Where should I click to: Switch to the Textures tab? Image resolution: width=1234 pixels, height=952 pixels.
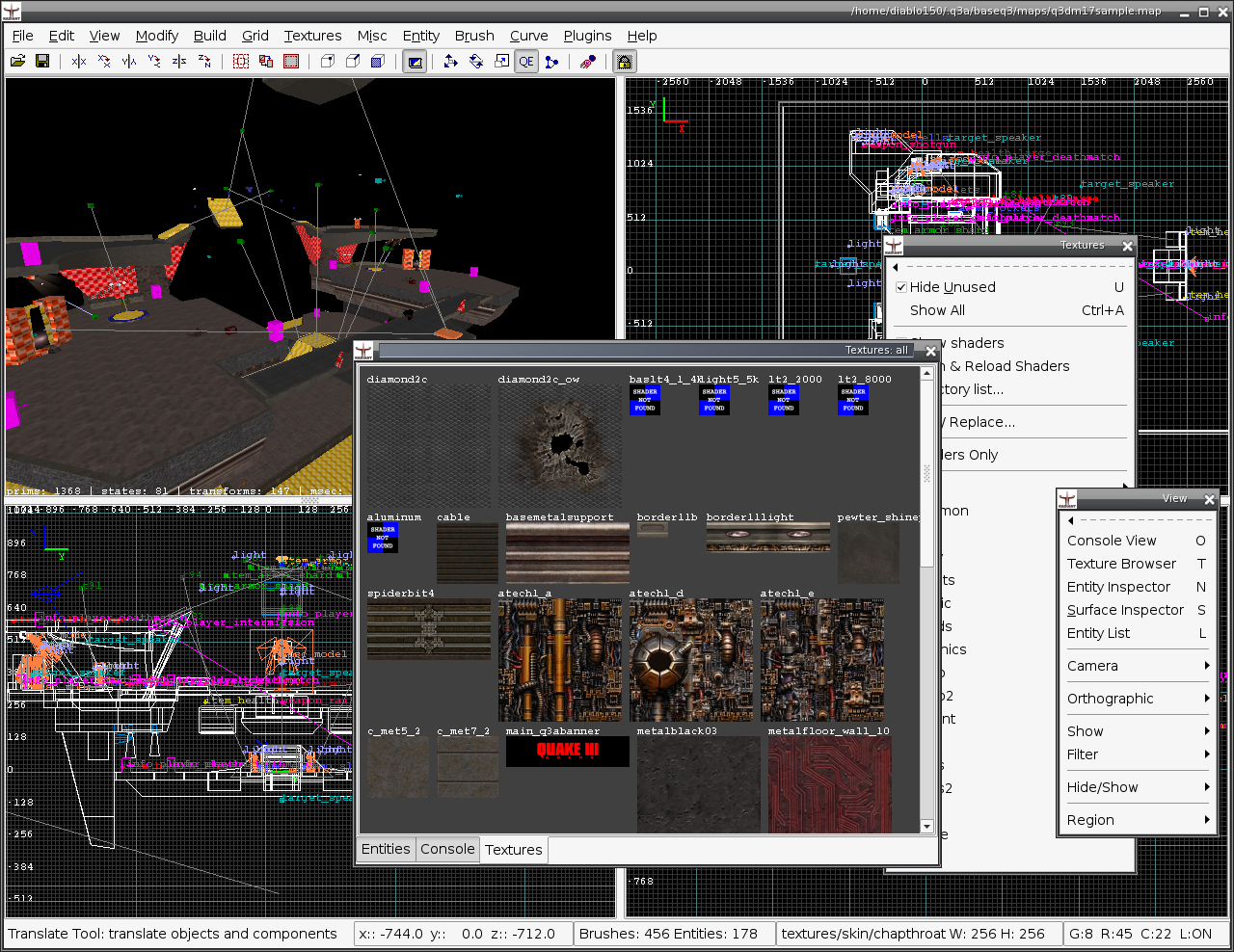[x=513, y=850]
